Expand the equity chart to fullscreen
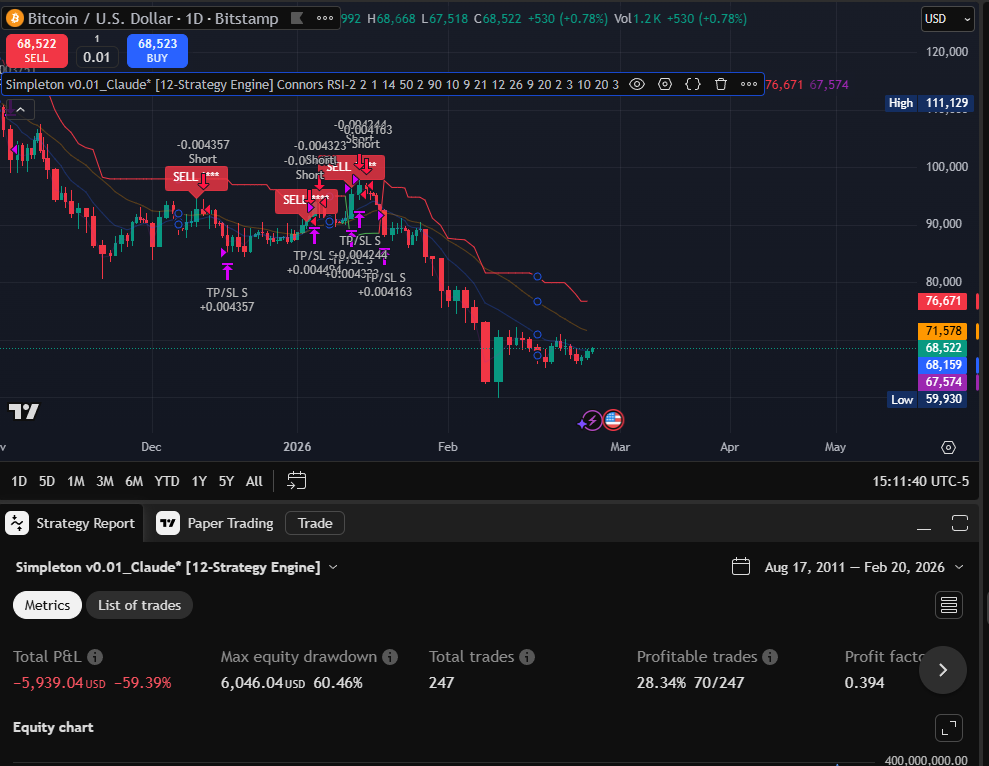 [948, 728]
